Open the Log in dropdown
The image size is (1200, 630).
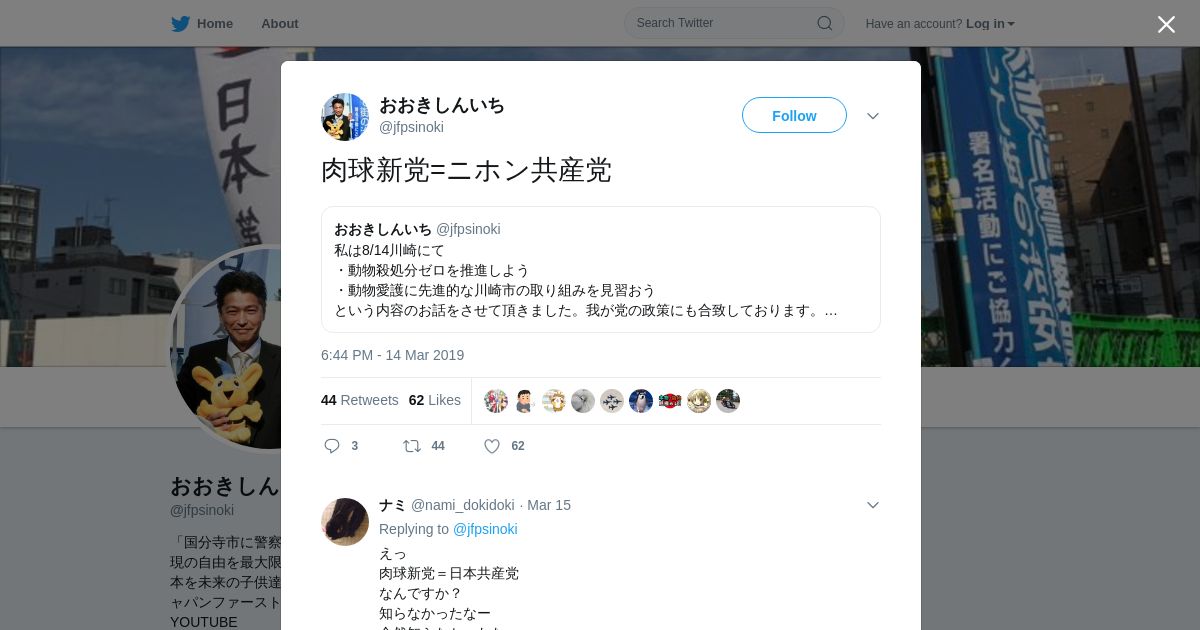[x=990, y=23]
